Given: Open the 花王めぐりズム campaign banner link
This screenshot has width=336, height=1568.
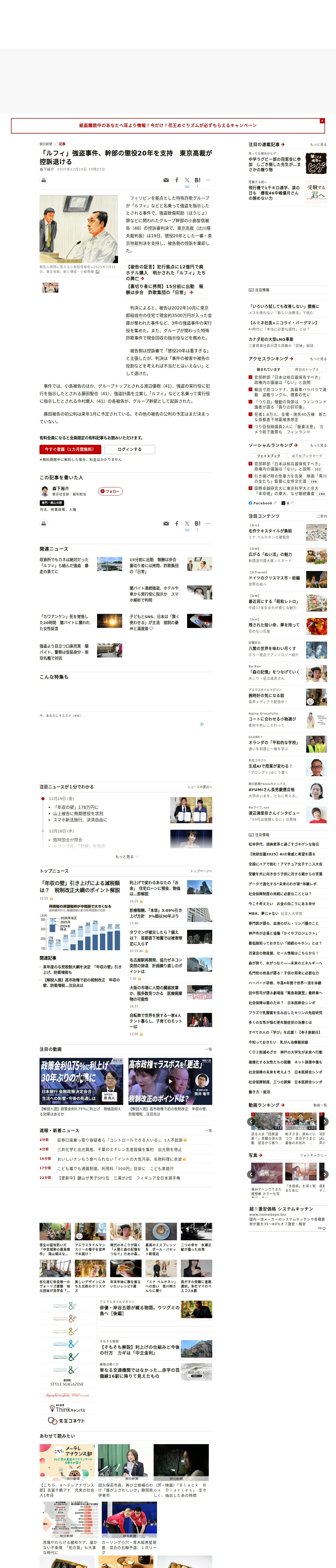Looking at the screenshot, I should click(168, 125).
